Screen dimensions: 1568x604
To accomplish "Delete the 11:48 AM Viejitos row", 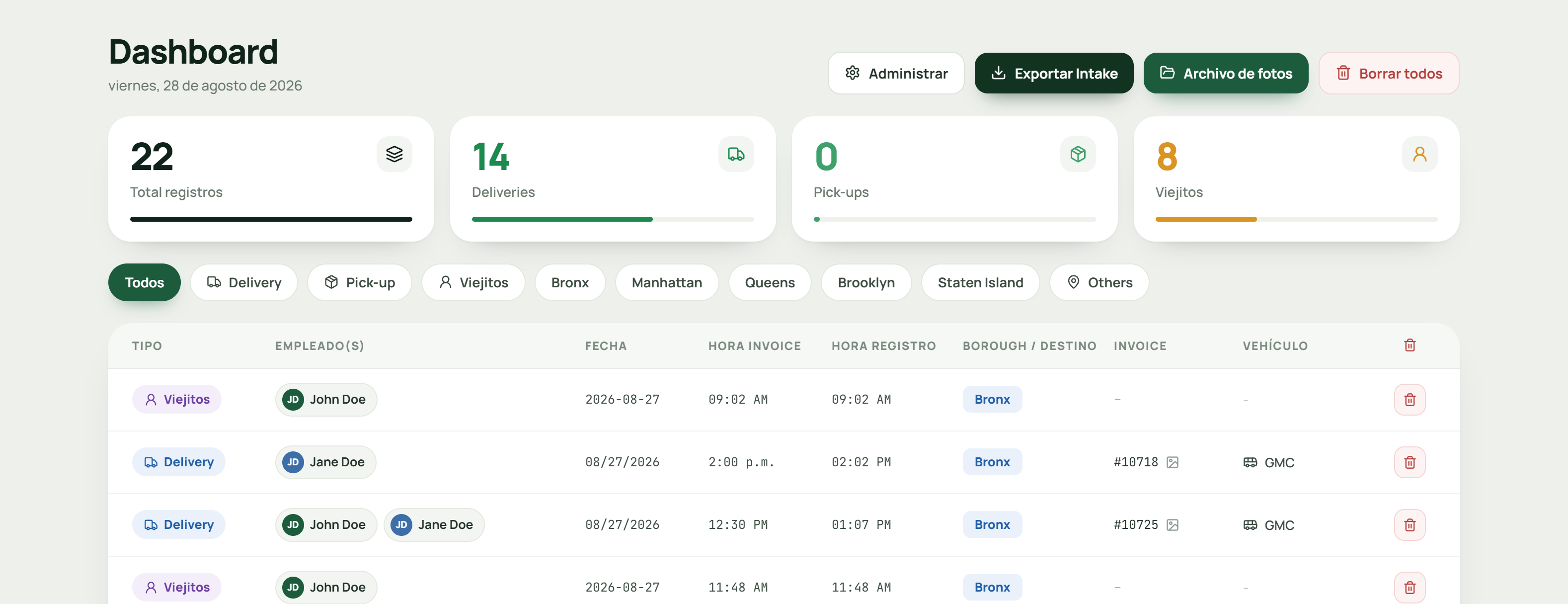I will pos(1410,588).
